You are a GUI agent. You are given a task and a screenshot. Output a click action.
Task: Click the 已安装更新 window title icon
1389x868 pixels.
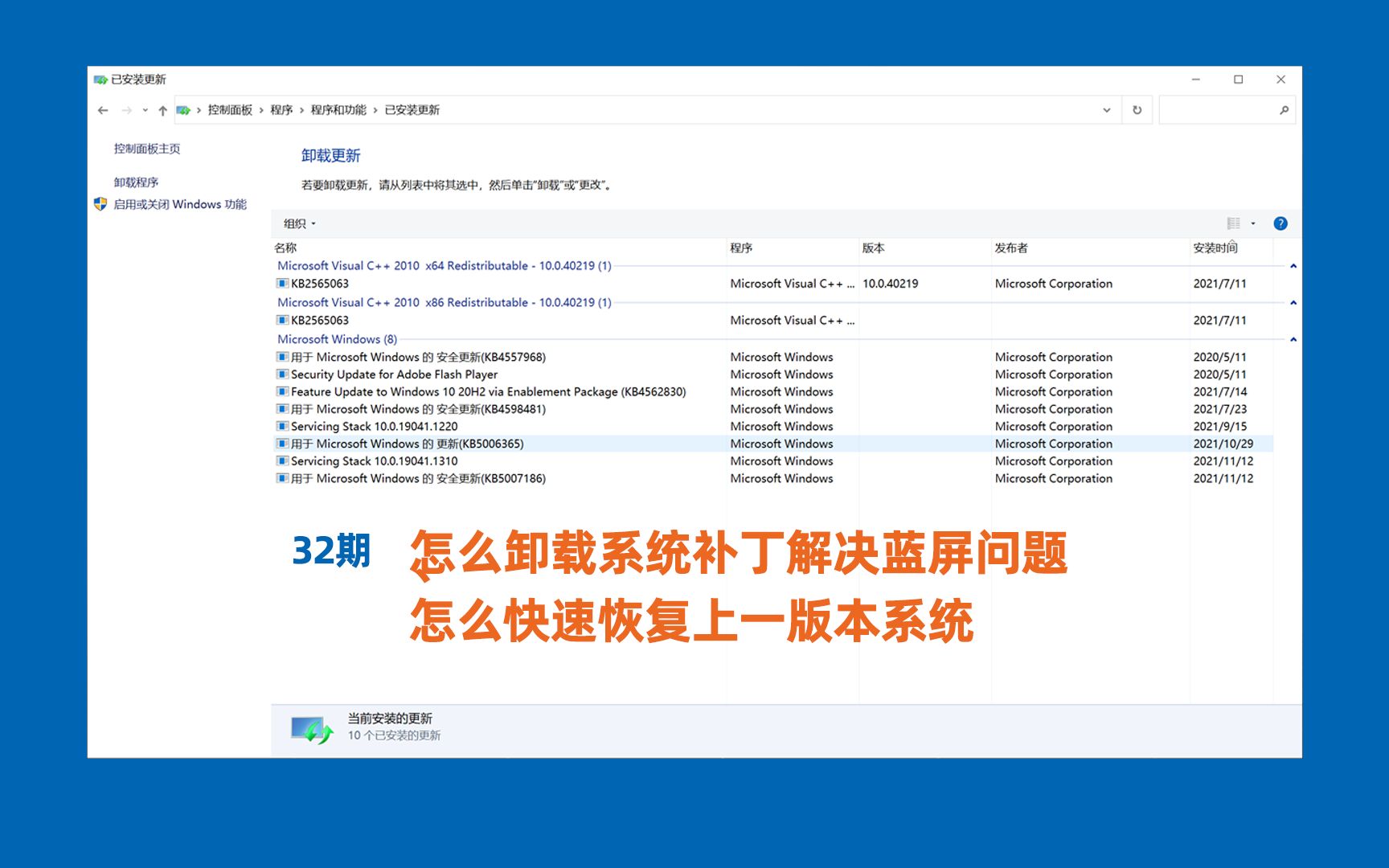[100, 80]
